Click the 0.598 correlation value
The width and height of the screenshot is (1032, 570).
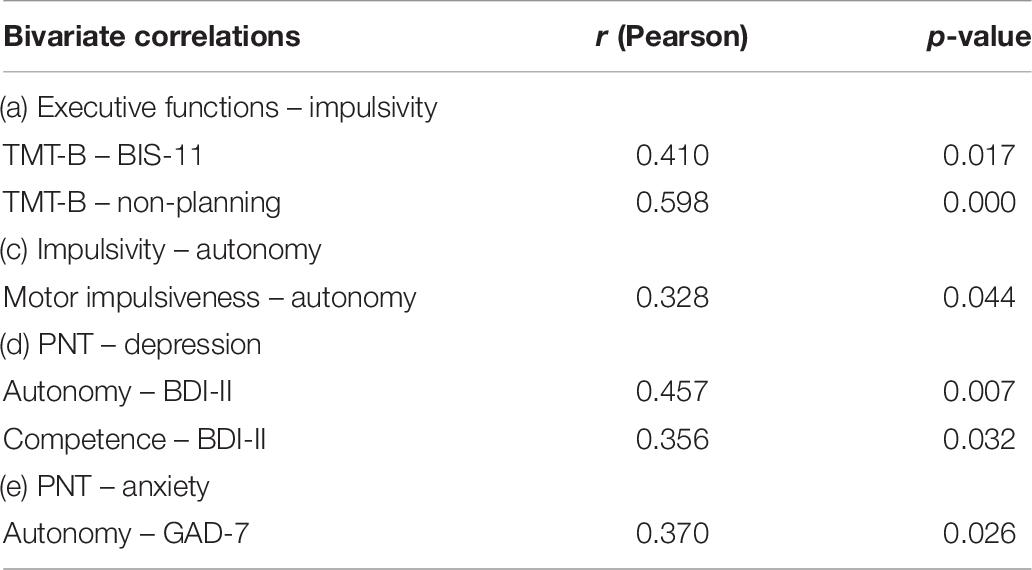click(672, 203)
